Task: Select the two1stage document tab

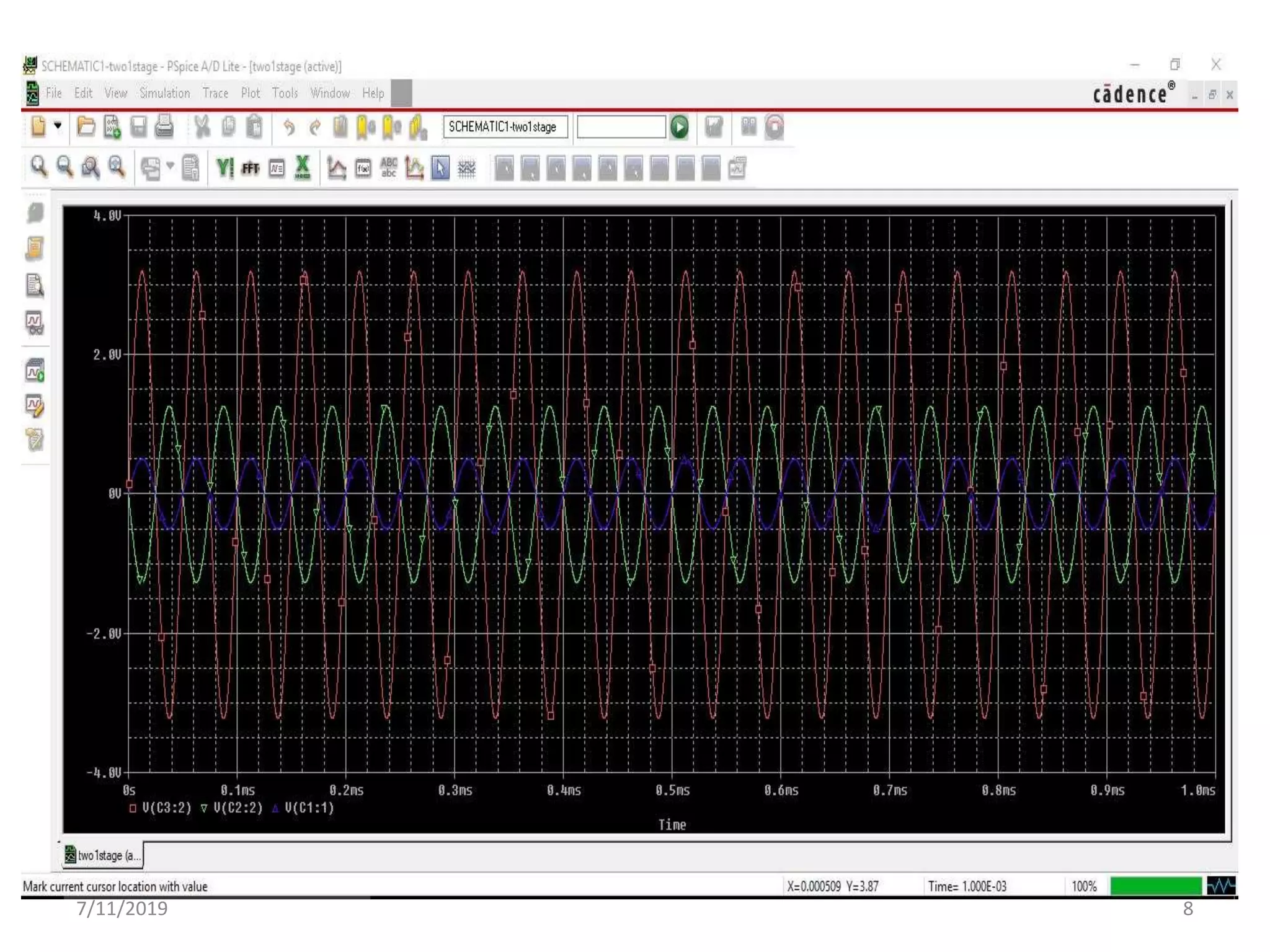Action: pyautogui.click(x=104, y=855)
